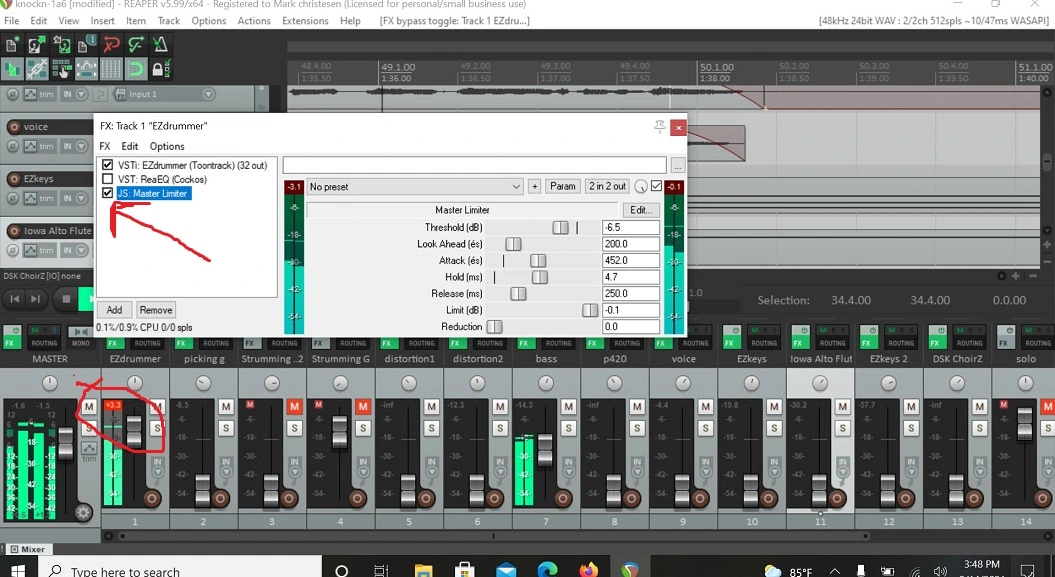Viewport: 1055px width, 577px height.
Task: Toggle the VSTi EZdrummer checkbox
Action: coord(107,165)
